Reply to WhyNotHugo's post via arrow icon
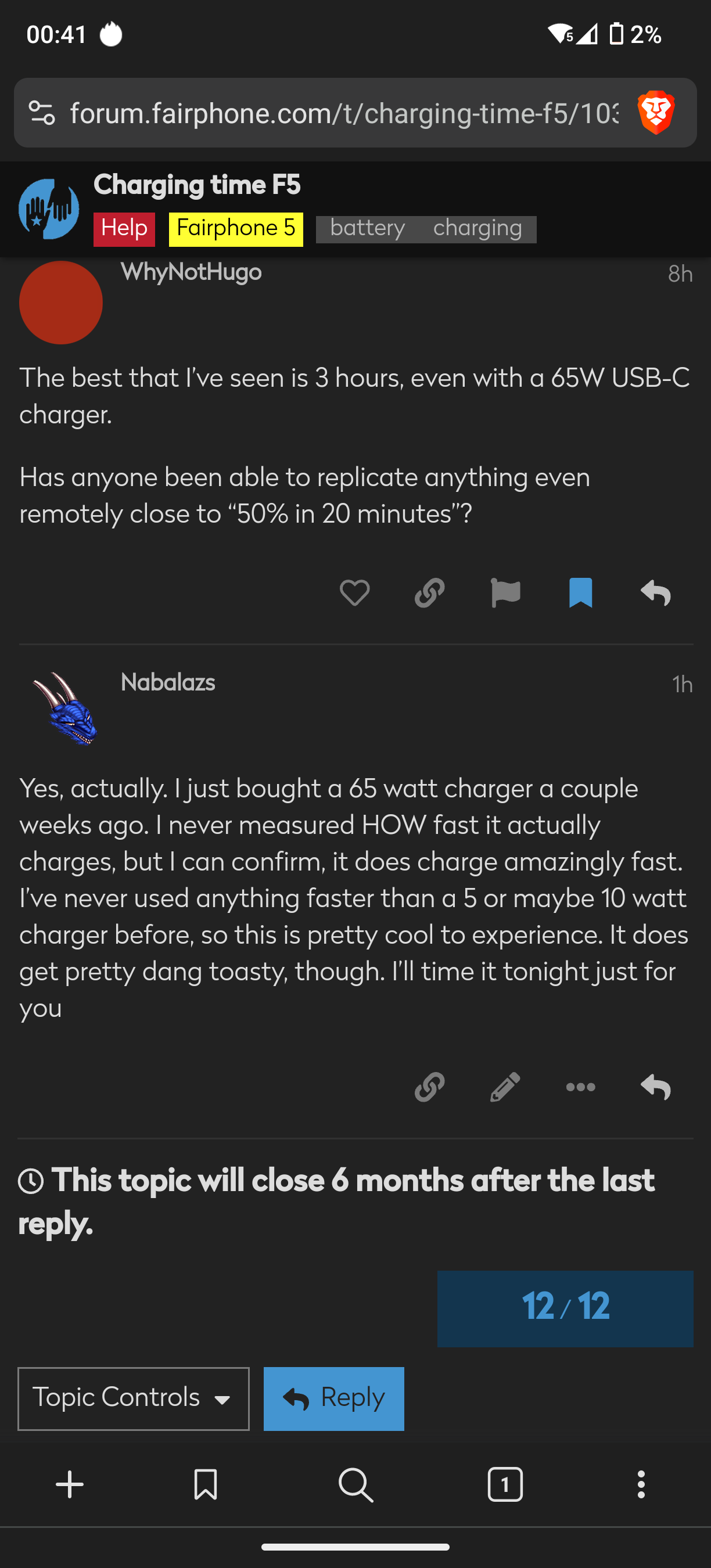The width and height of the screenshot is (711, 1568). pyautogui.click(x=656, y=592)
